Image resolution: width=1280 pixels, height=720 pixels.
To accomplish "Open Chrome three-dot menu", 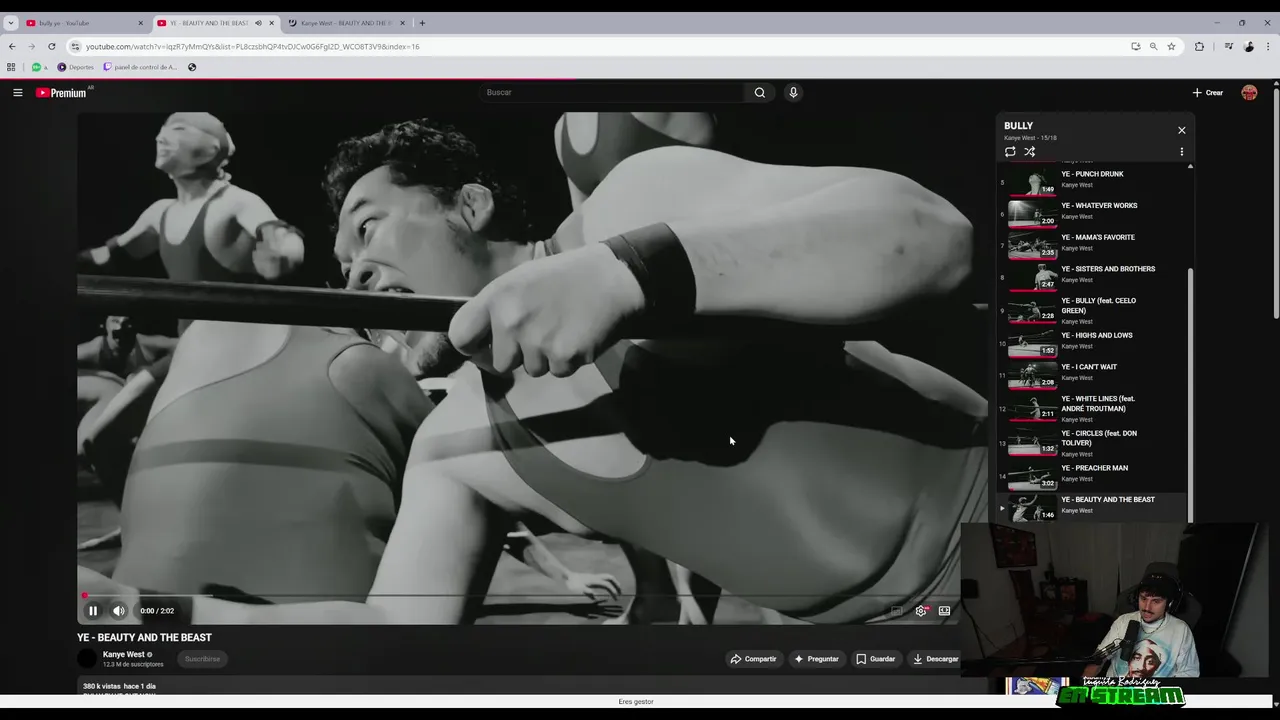I will point(1268,46).
